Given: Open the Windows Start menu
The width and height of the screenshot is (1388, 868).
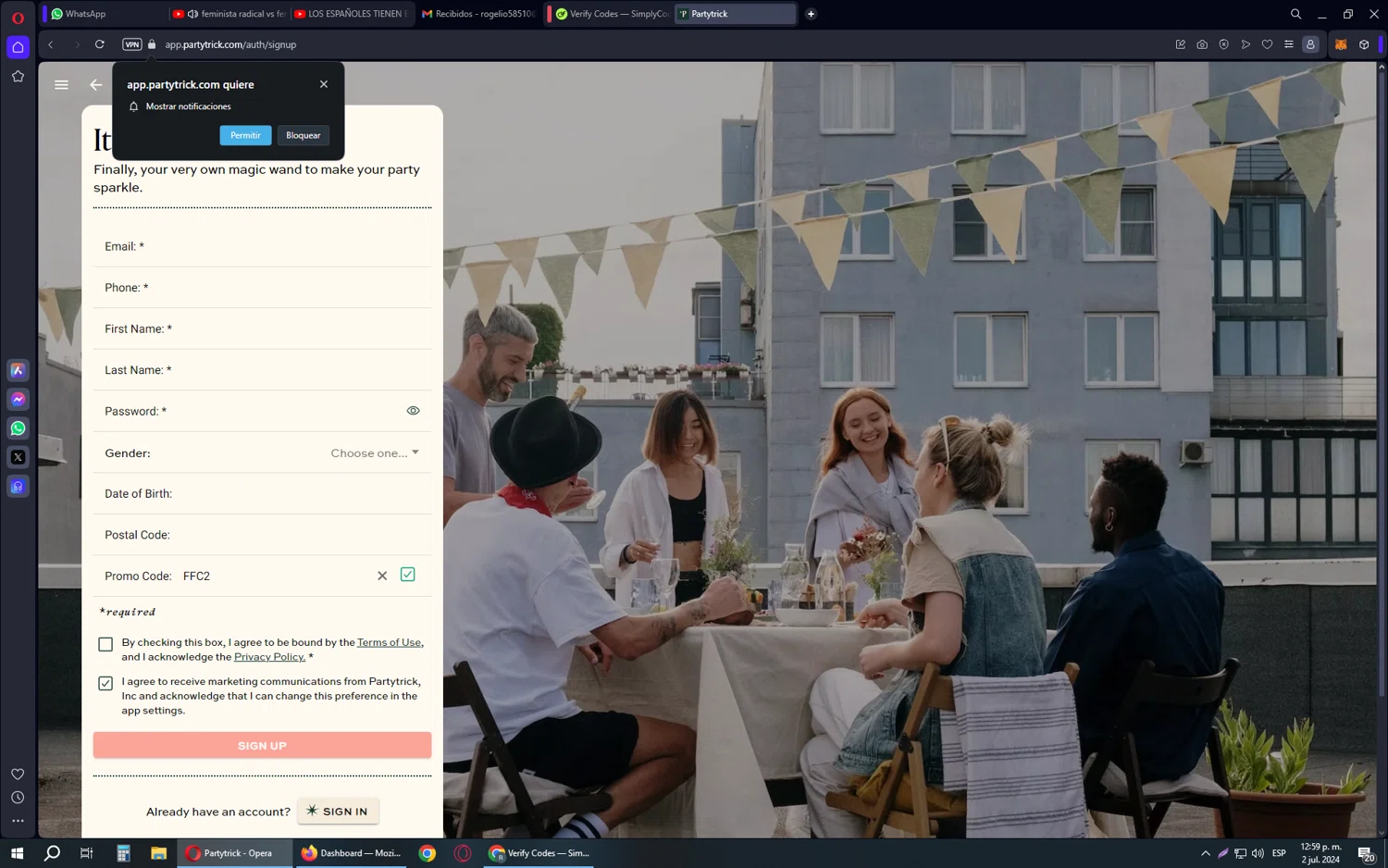Looking at the screenshot, I should coord(17,853).
